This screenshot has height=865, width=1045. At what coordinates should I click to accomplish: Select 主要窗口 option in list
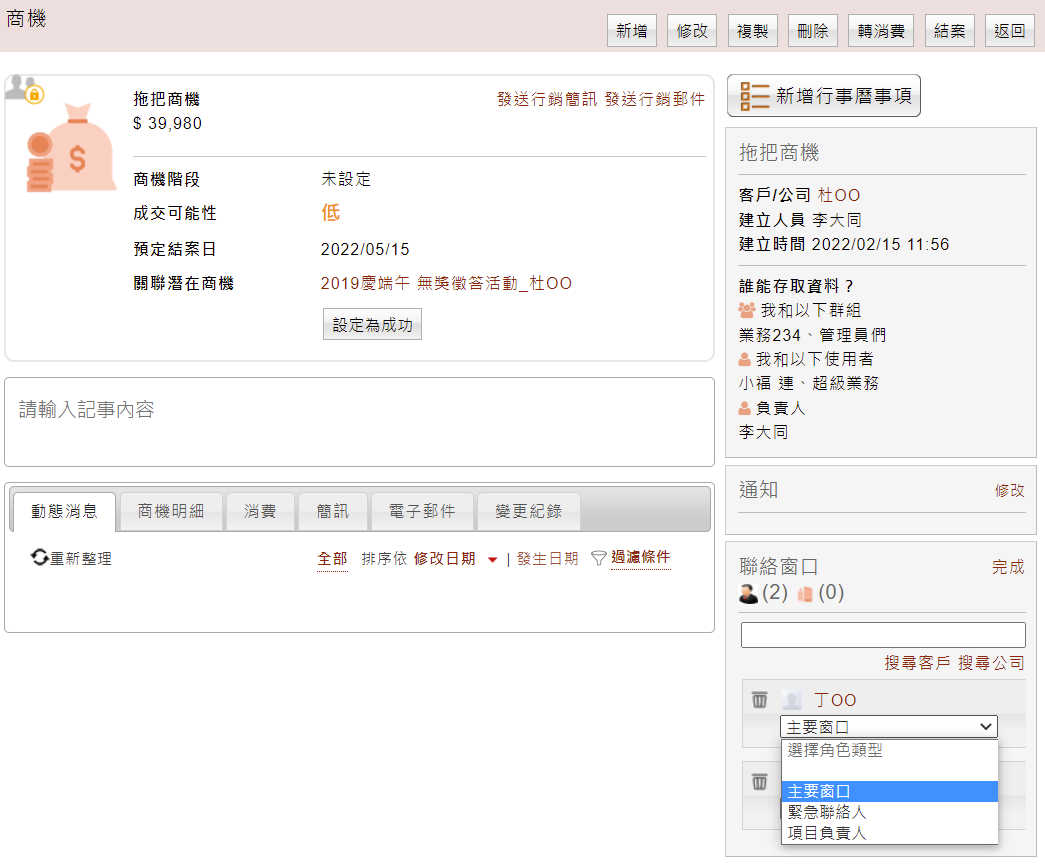click(889, 791)
